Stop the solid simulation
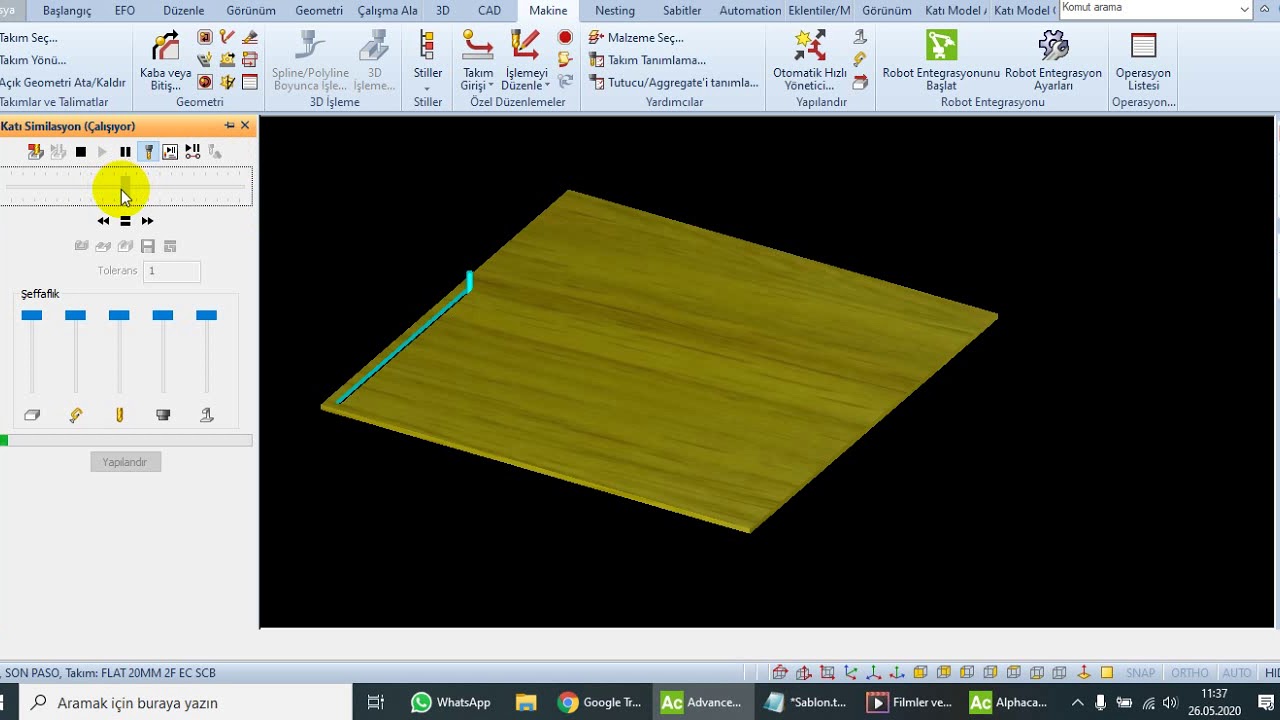This screenshot has height=720, width=1280. pos(81,152)
